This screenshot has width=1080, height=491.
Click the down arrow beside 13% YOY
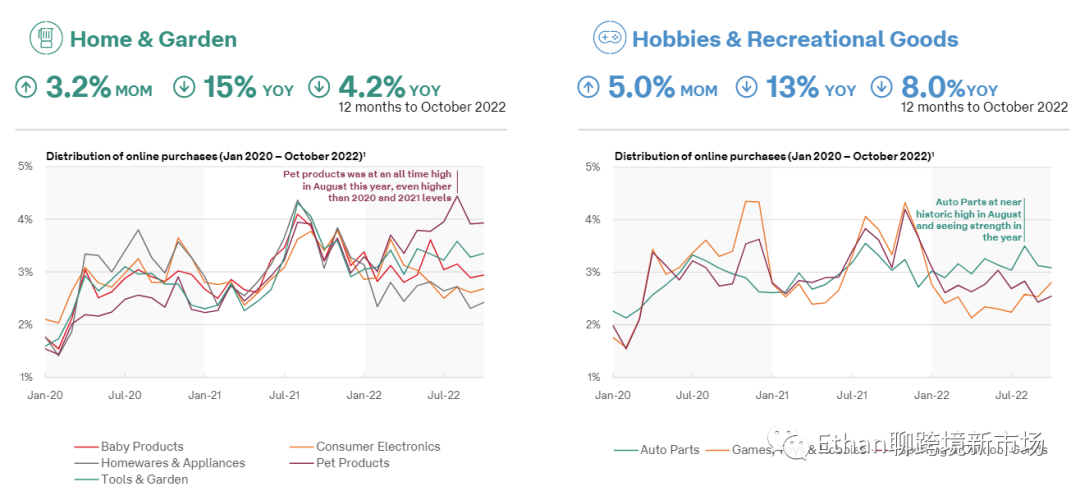[x=748, y=88]
